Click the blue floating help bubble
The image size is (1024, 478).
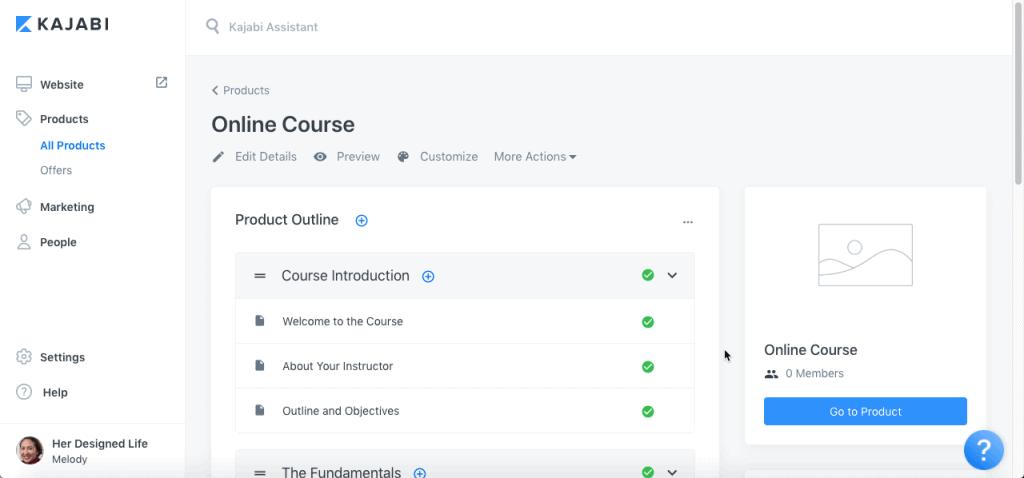(984, 450)
